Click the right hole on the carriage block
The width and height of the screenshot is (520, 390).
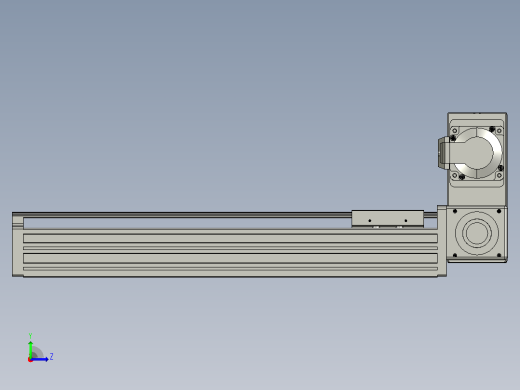(406, 221)
